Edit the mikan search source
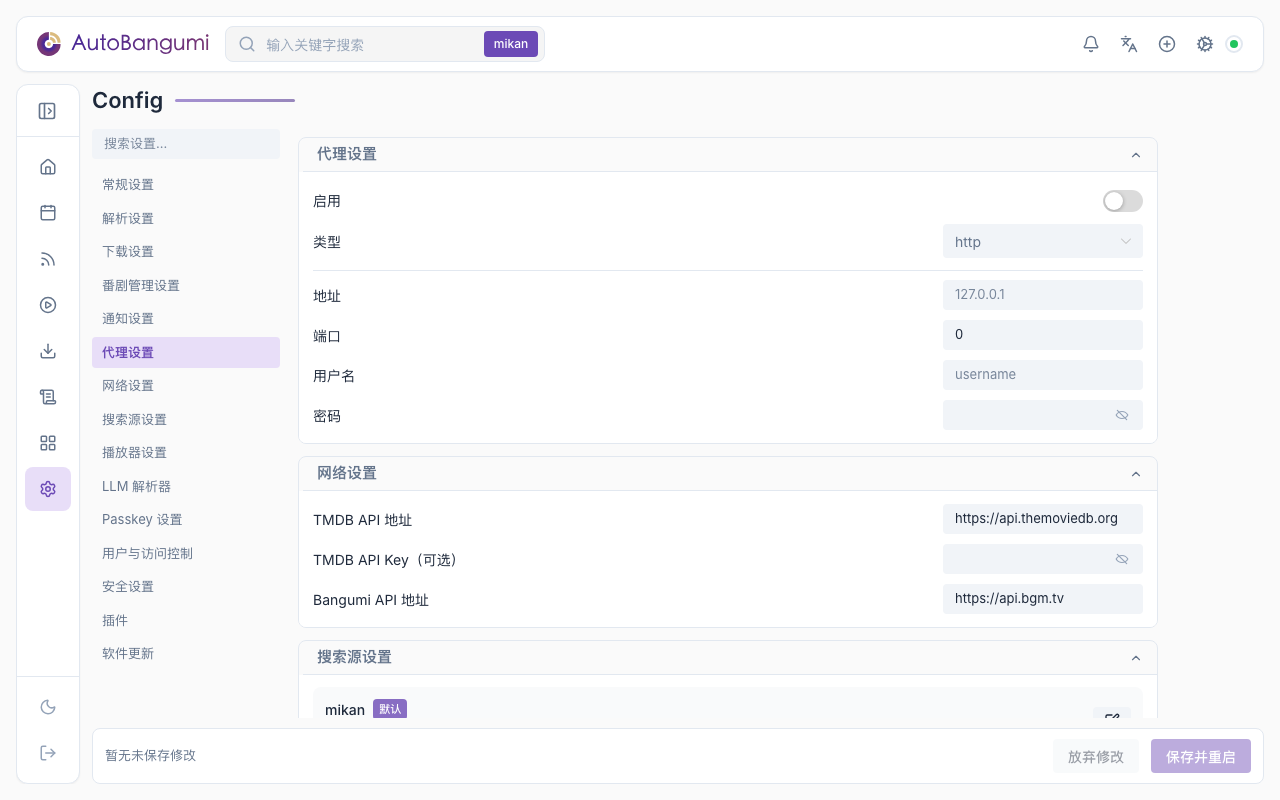1280x800 pixels. pos(1112,713)
